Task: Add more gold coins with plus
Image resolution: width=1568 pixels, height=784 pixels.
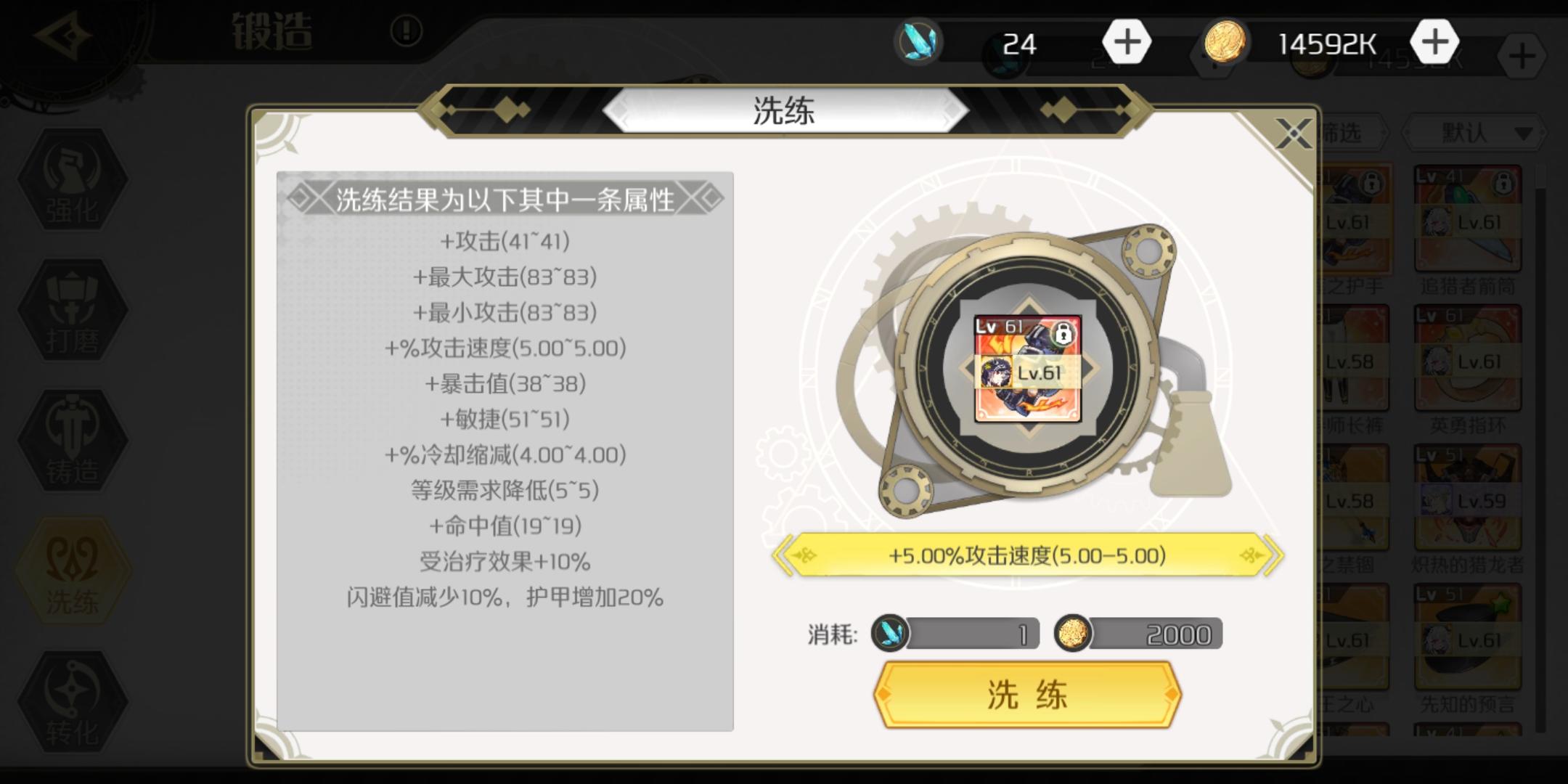Action: (x=1434, y=42)
